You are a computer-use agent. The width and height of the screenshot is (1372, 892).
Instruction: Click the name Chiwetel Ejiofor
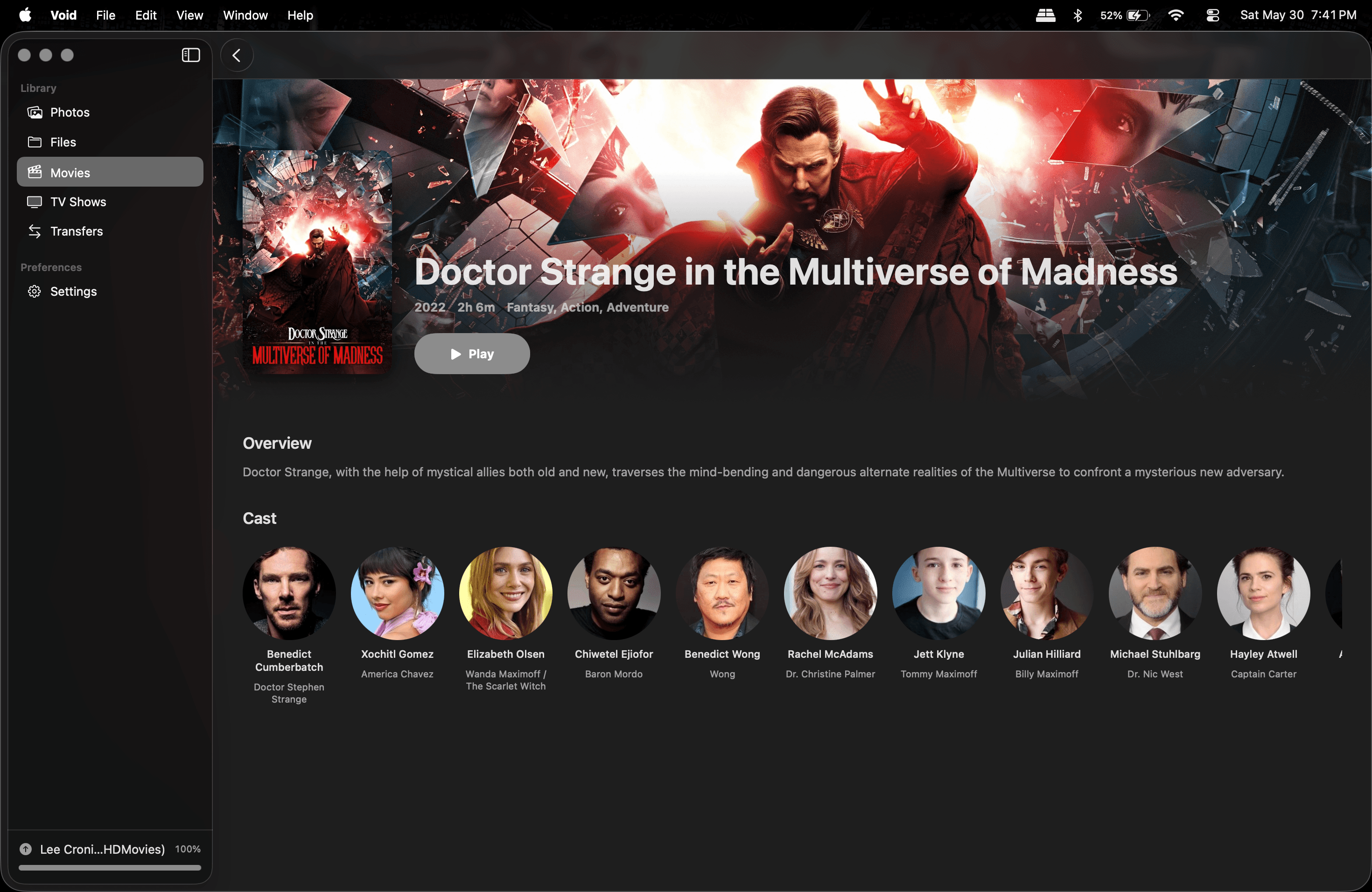pos(614,654)
